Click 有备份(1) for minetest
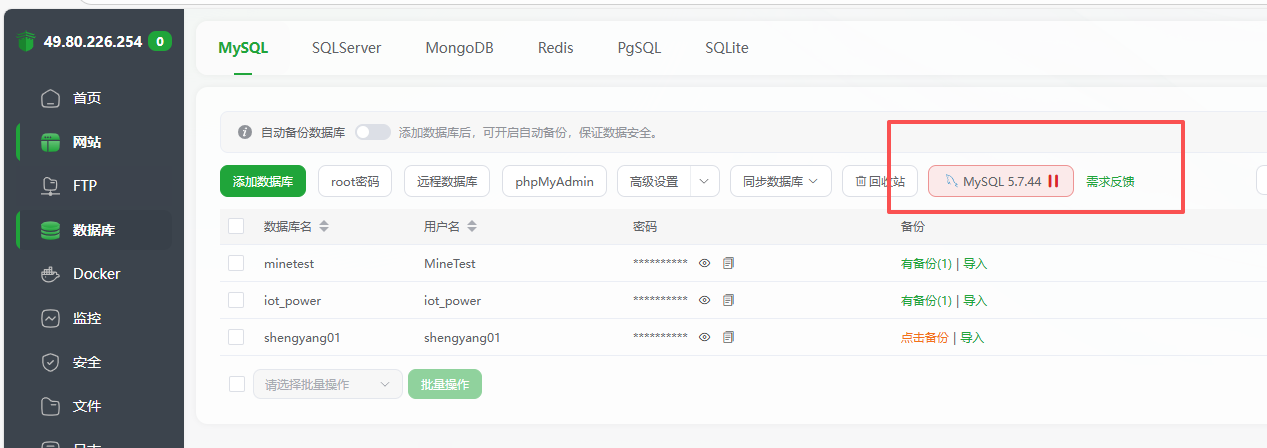This screenshot has height=448, width=1267. pos(926,264)
